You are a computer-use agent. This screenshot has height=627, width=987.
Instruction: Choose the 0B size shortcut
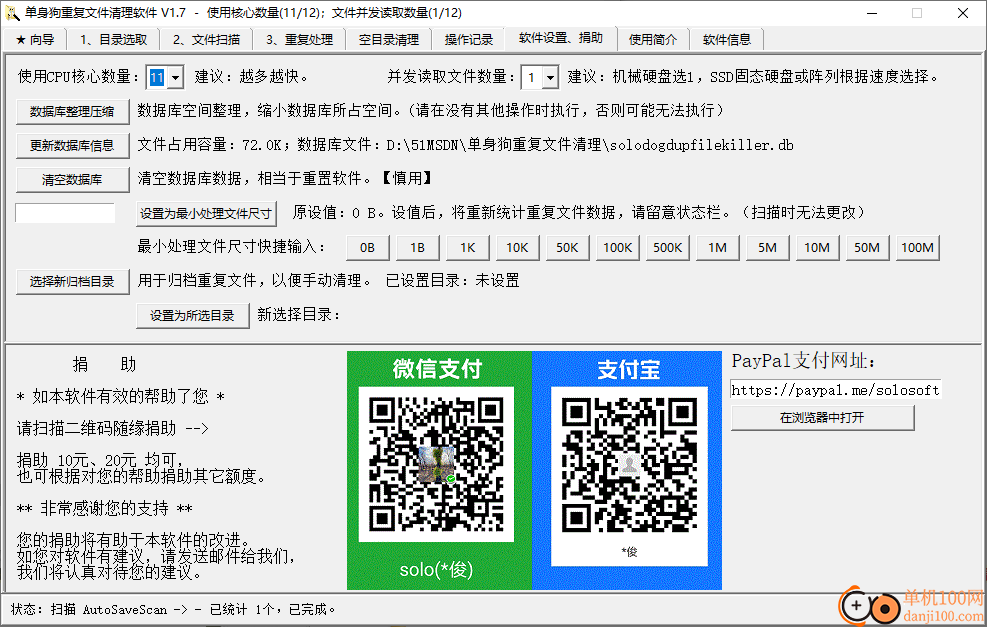click(368, 247)
